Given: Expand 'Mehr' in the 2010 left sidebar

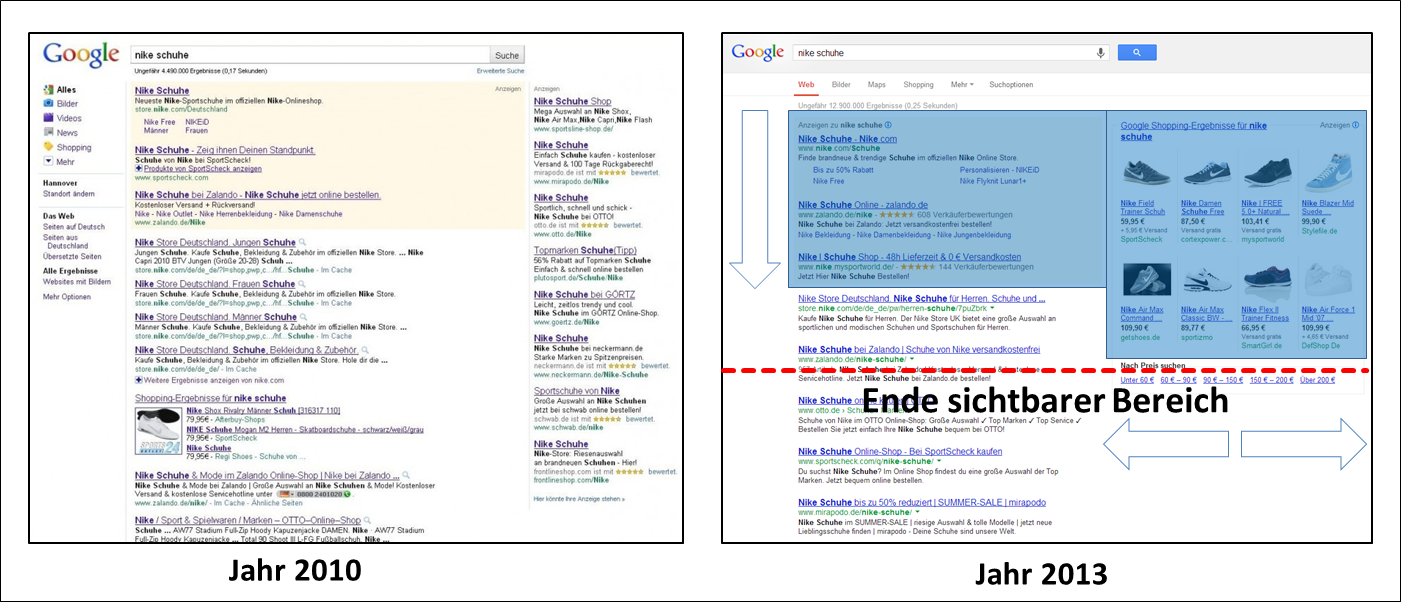Looking at the screenshot, I should click(48, 162).
